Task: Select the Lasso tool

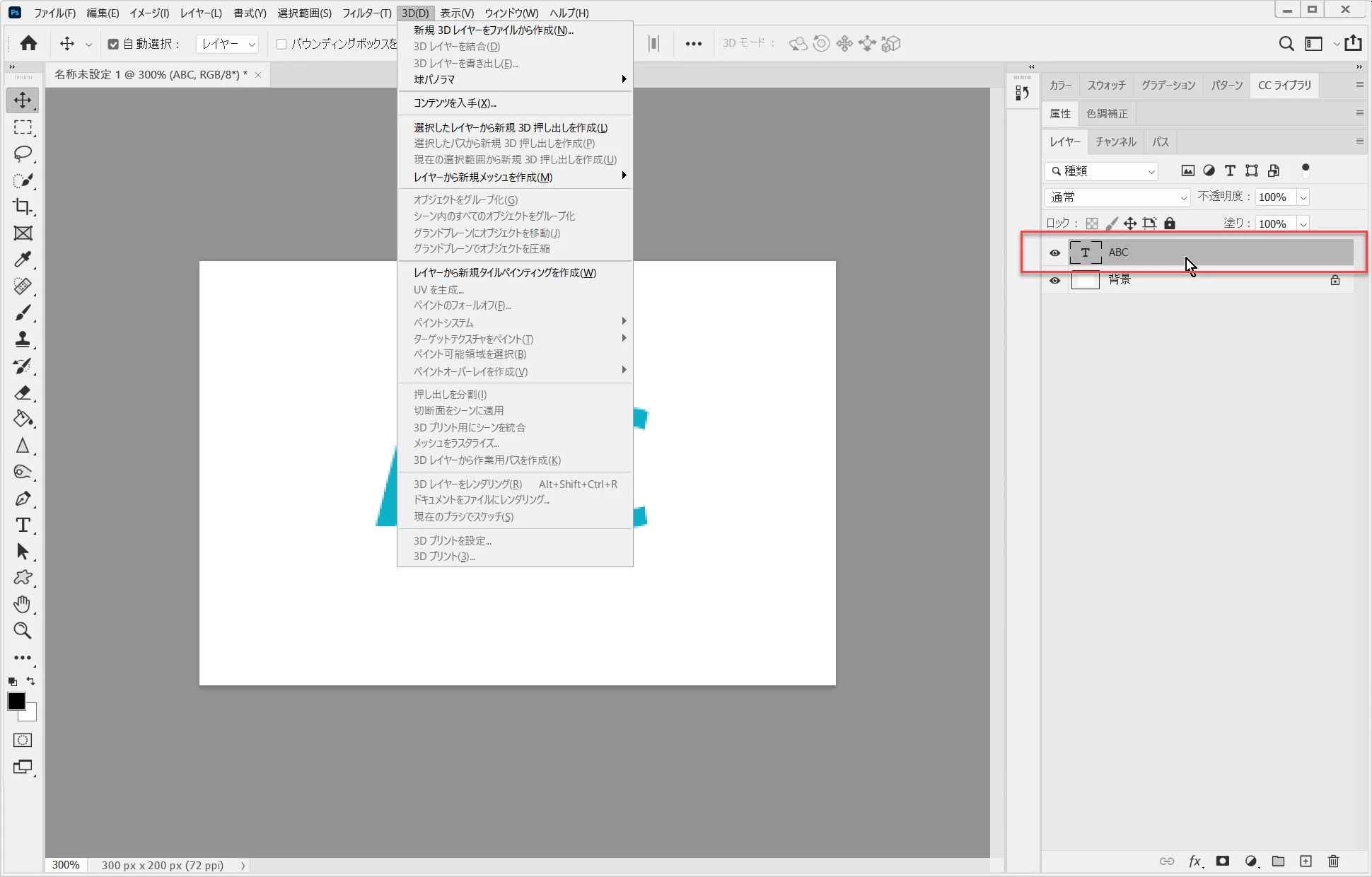Action: pos(23,153)
